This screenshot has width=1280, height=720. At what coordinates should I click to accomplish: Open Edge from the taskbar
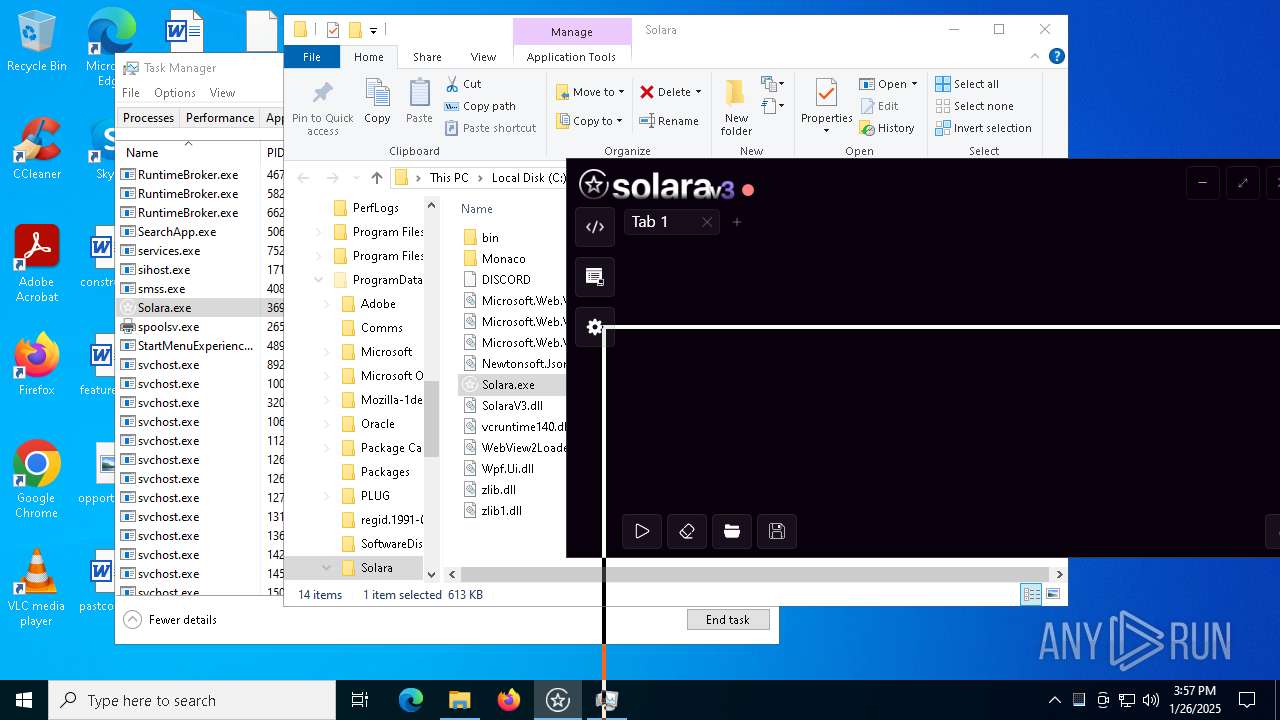tap(411, 700)
